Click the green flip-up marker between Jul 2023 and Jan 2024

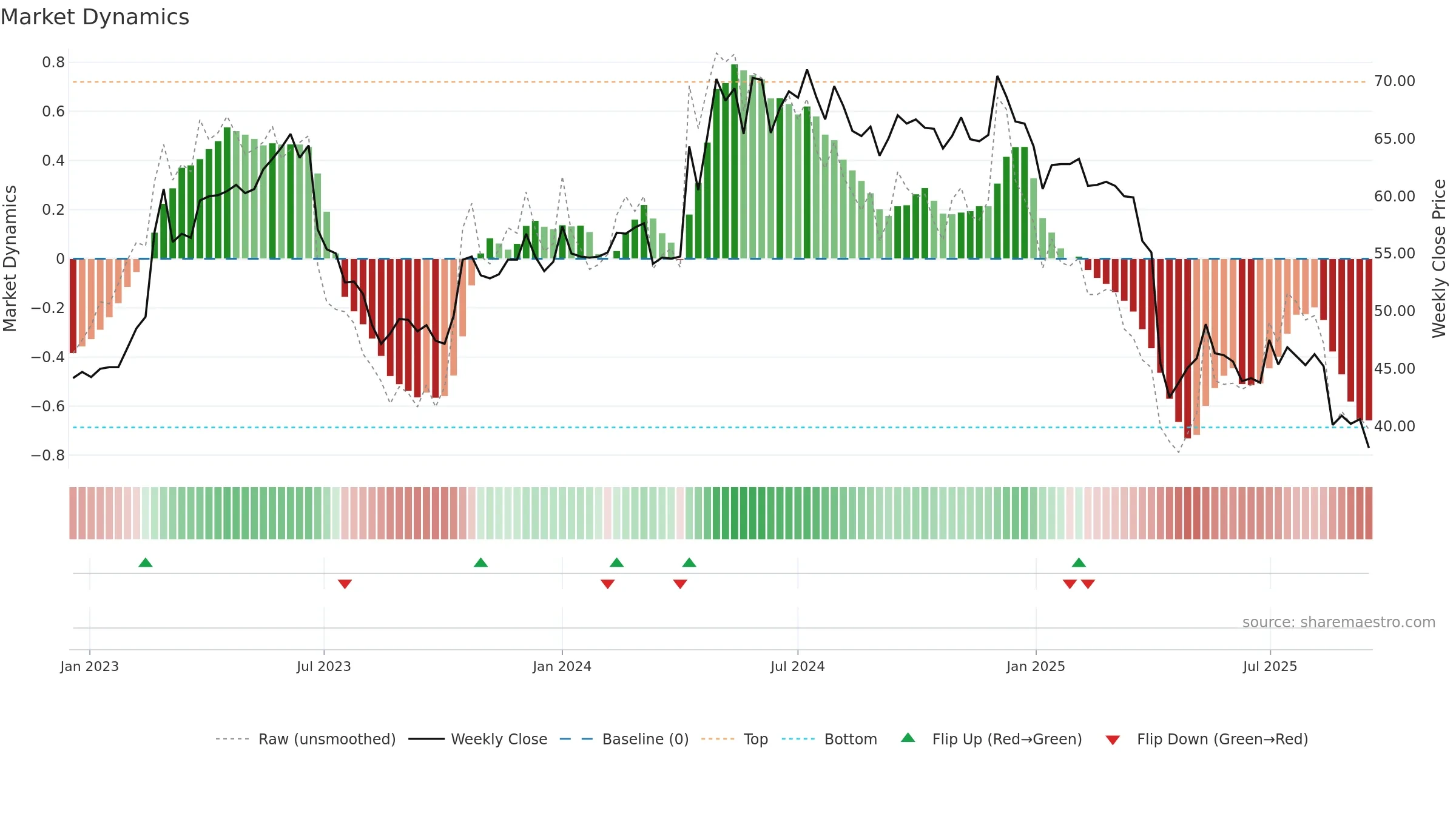click(x=480, y=562)
